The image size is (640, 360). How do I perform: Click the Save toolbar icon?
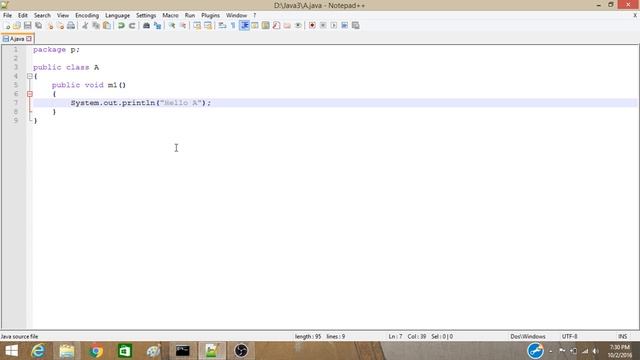pos(27,26)
